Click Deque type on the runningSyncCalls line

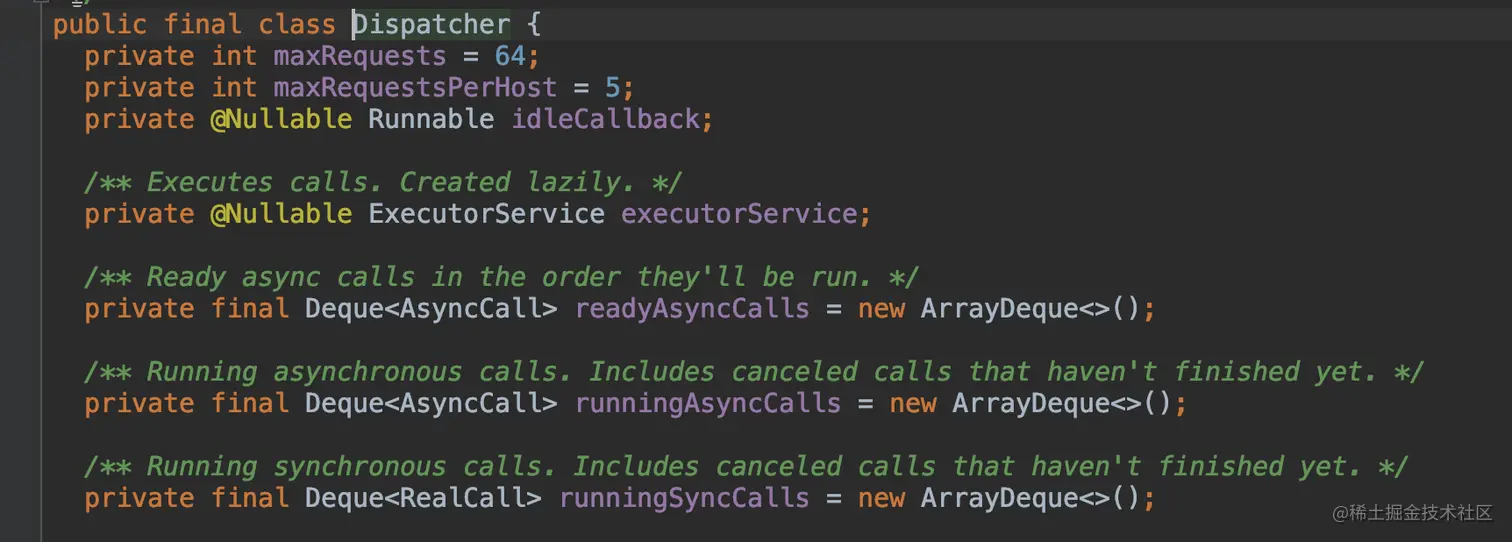pyautogui.click(x=344, y=498)
